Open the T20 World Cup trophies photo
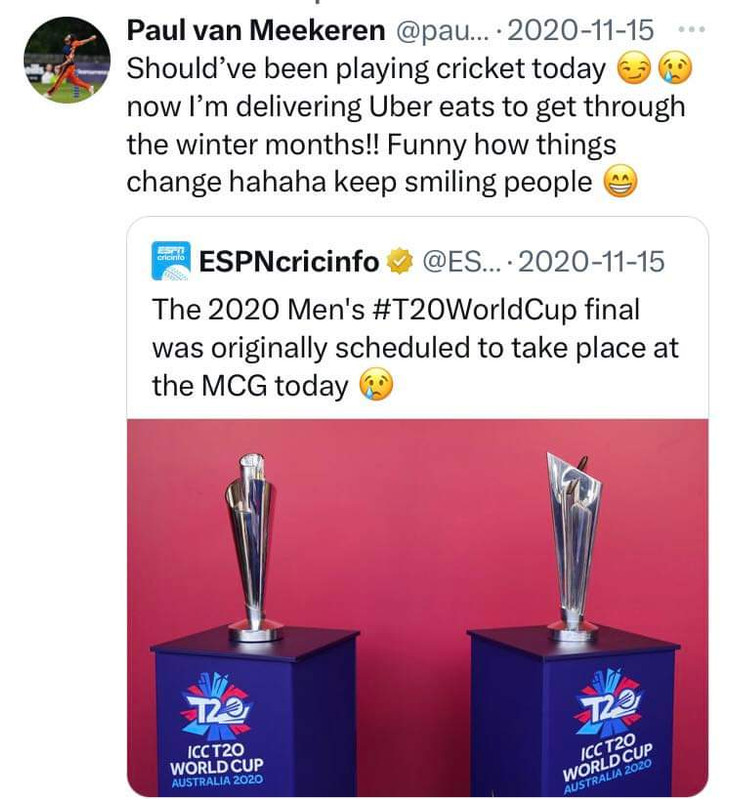The width and height of the screenshot is (733, 800). pyautogui.click(x=417, y=608)
